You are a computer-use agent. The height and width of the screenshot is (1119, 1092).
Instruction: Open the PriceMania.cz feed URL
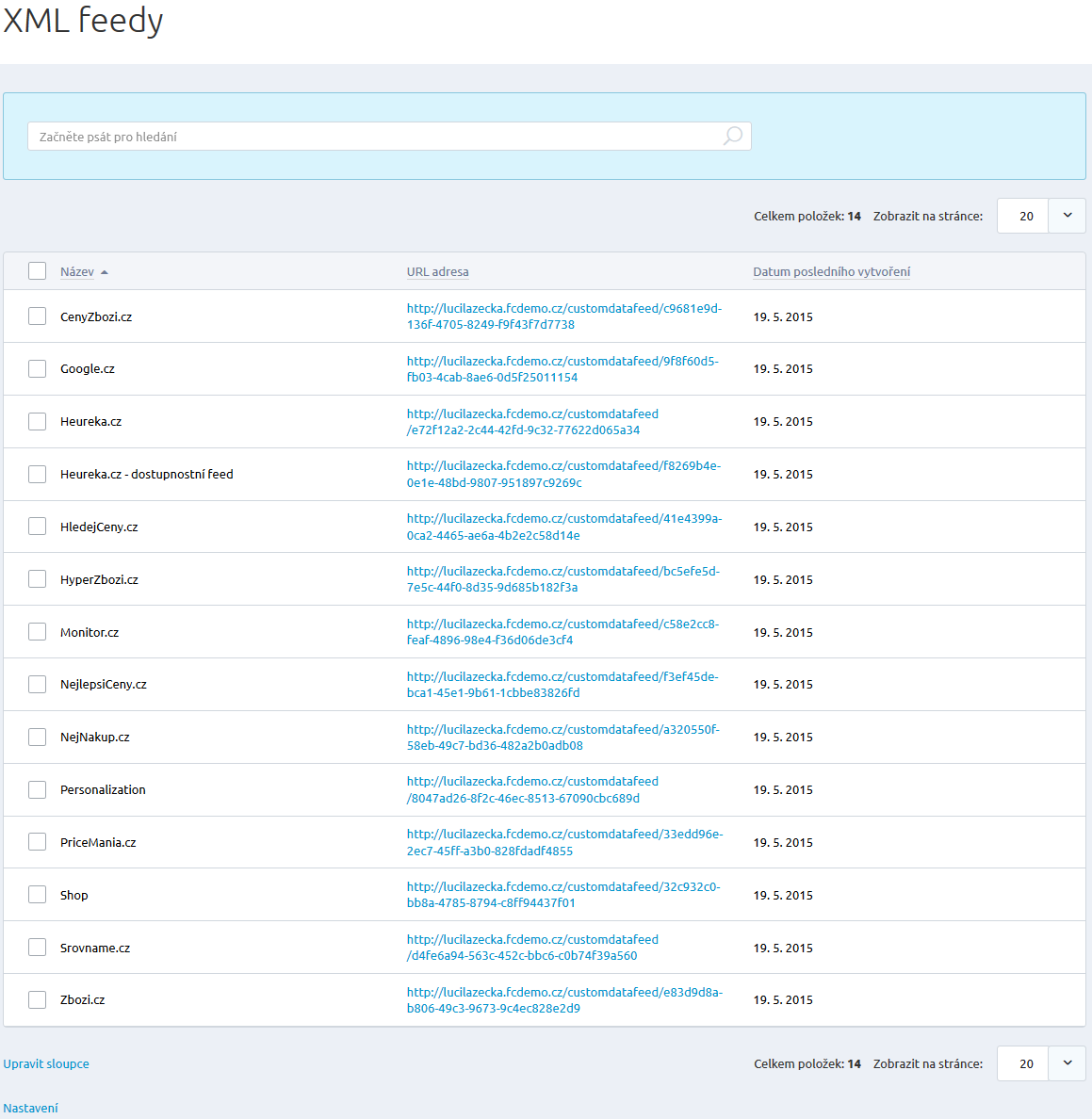tap(564, 842)
